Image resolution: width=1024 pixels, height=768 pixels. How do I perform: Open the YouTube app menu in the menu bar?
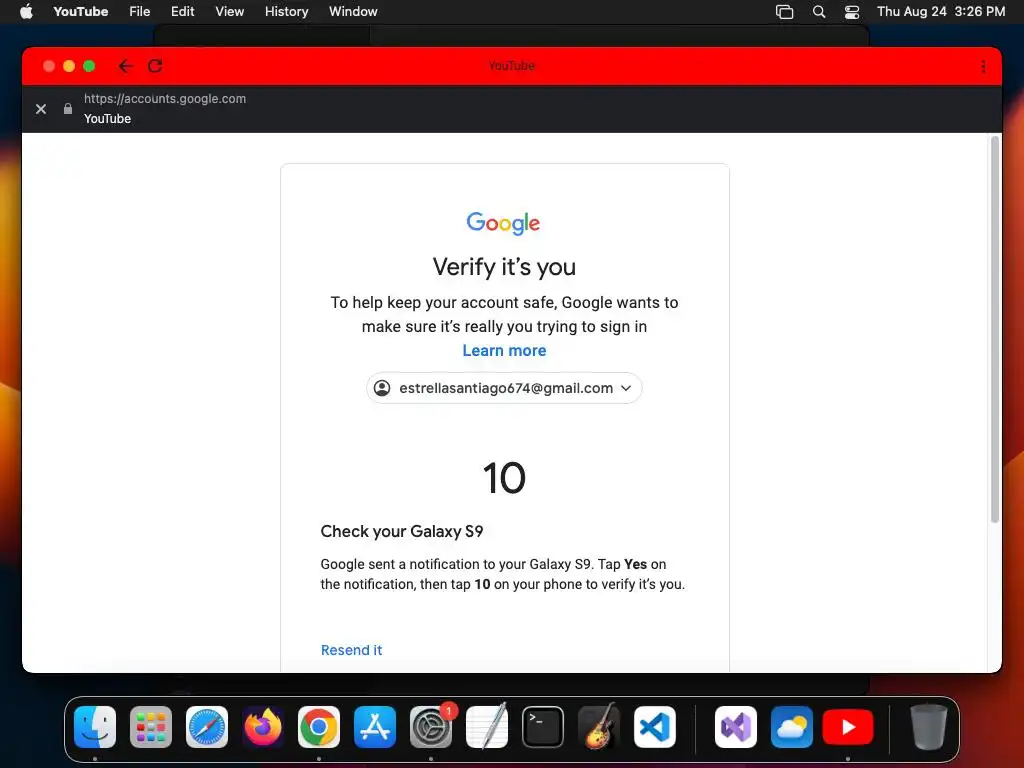click(x=80, y=11)
